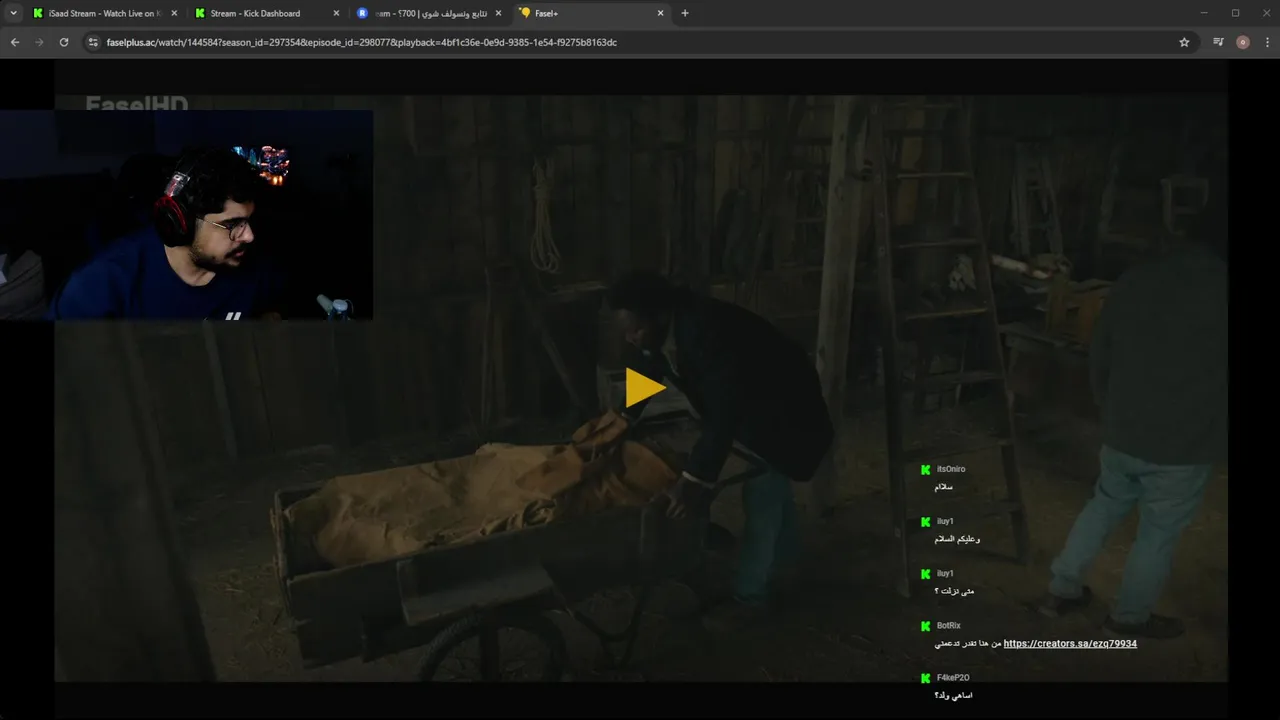Image resolution: width=1280 pixels, height=720 pixels.
Task: Click the chat message 'وعليكم السلام'
Action: point(957,539)
